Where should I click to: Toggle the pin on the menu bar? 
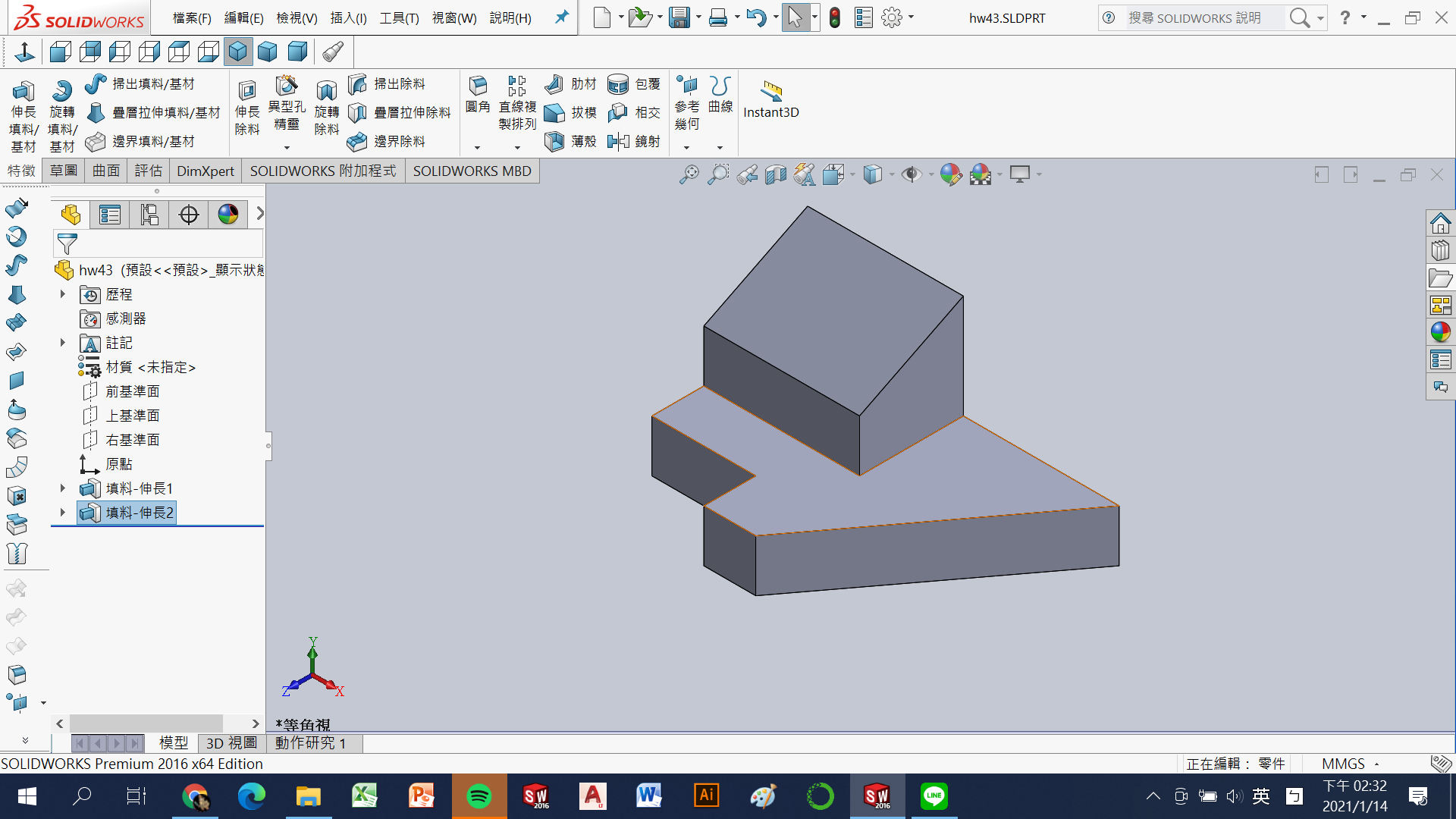(x=562, y=17)
